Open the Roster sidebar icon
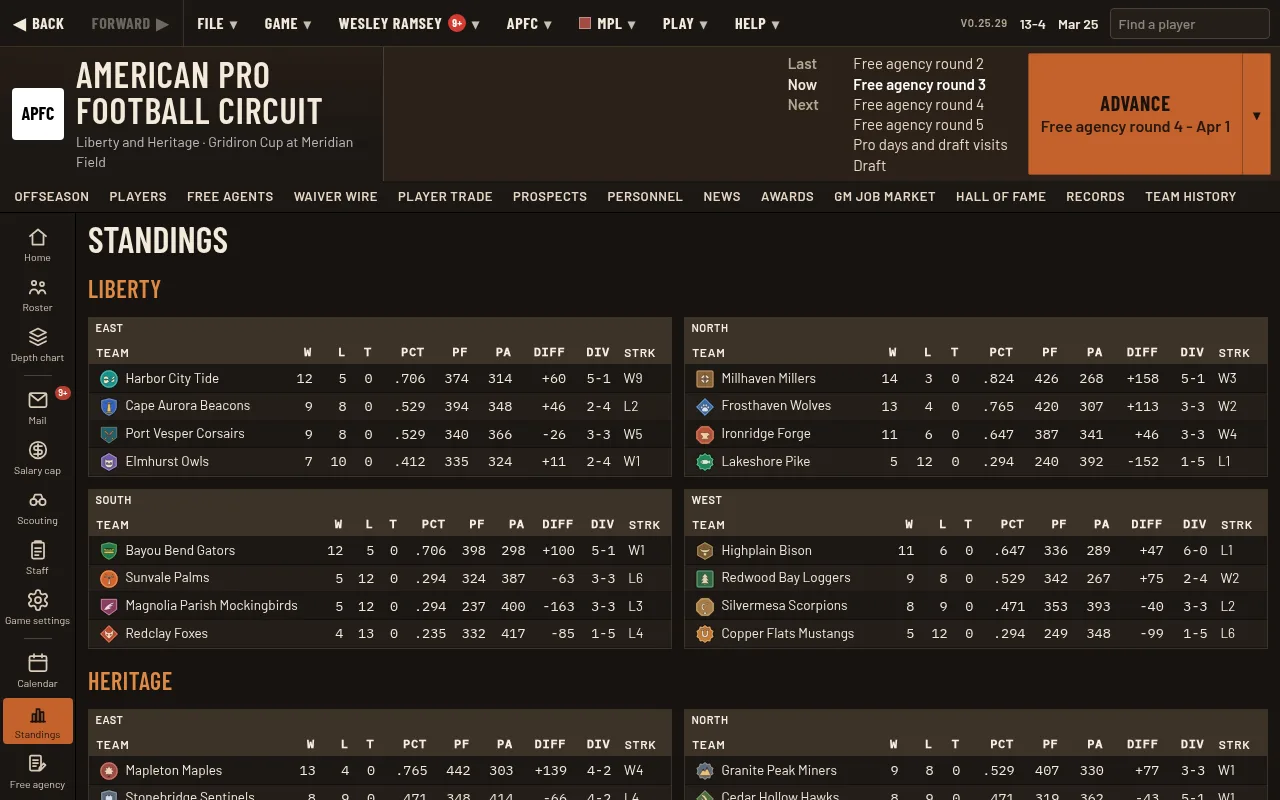Viewport: 1280px width, 800px height. tap(37, 295)
